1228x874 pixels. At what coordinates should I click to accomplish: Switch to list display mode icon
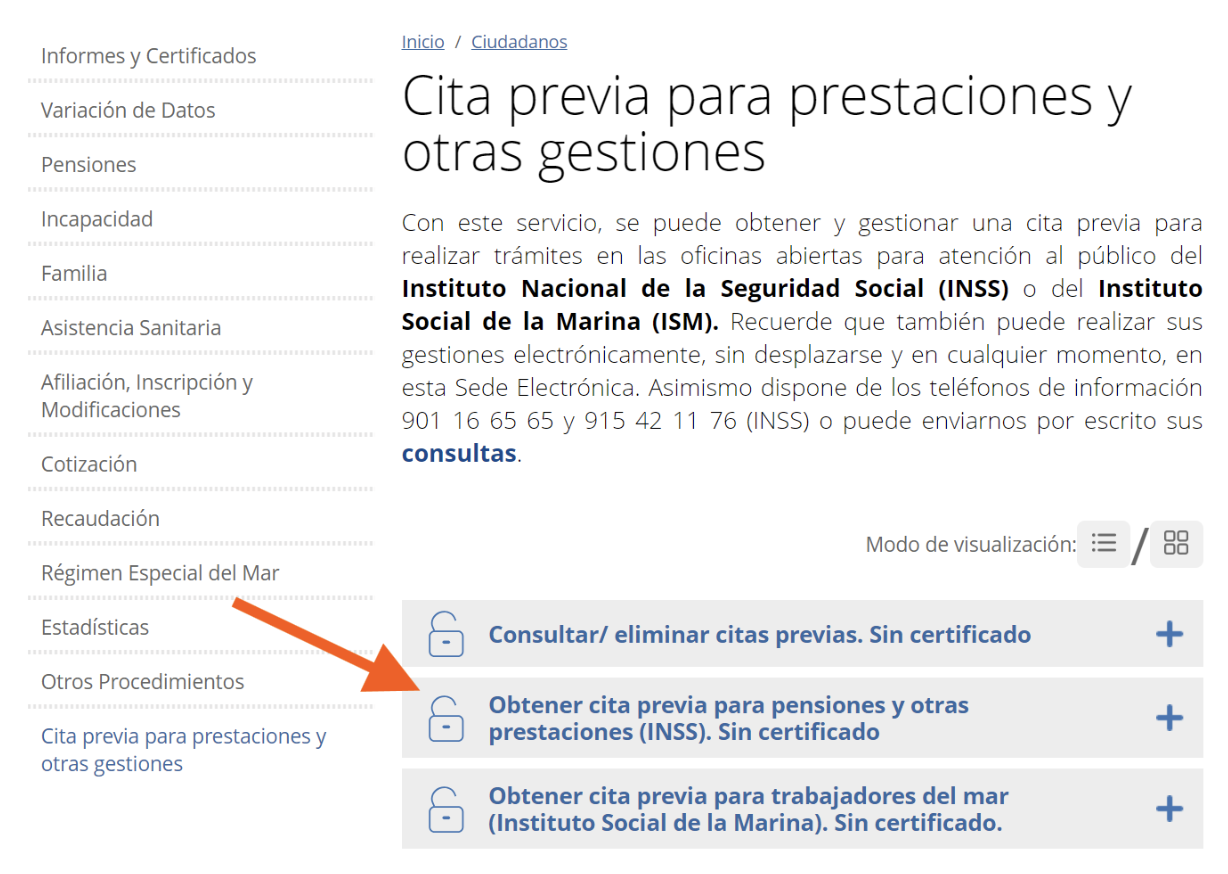click(1103, 543)
